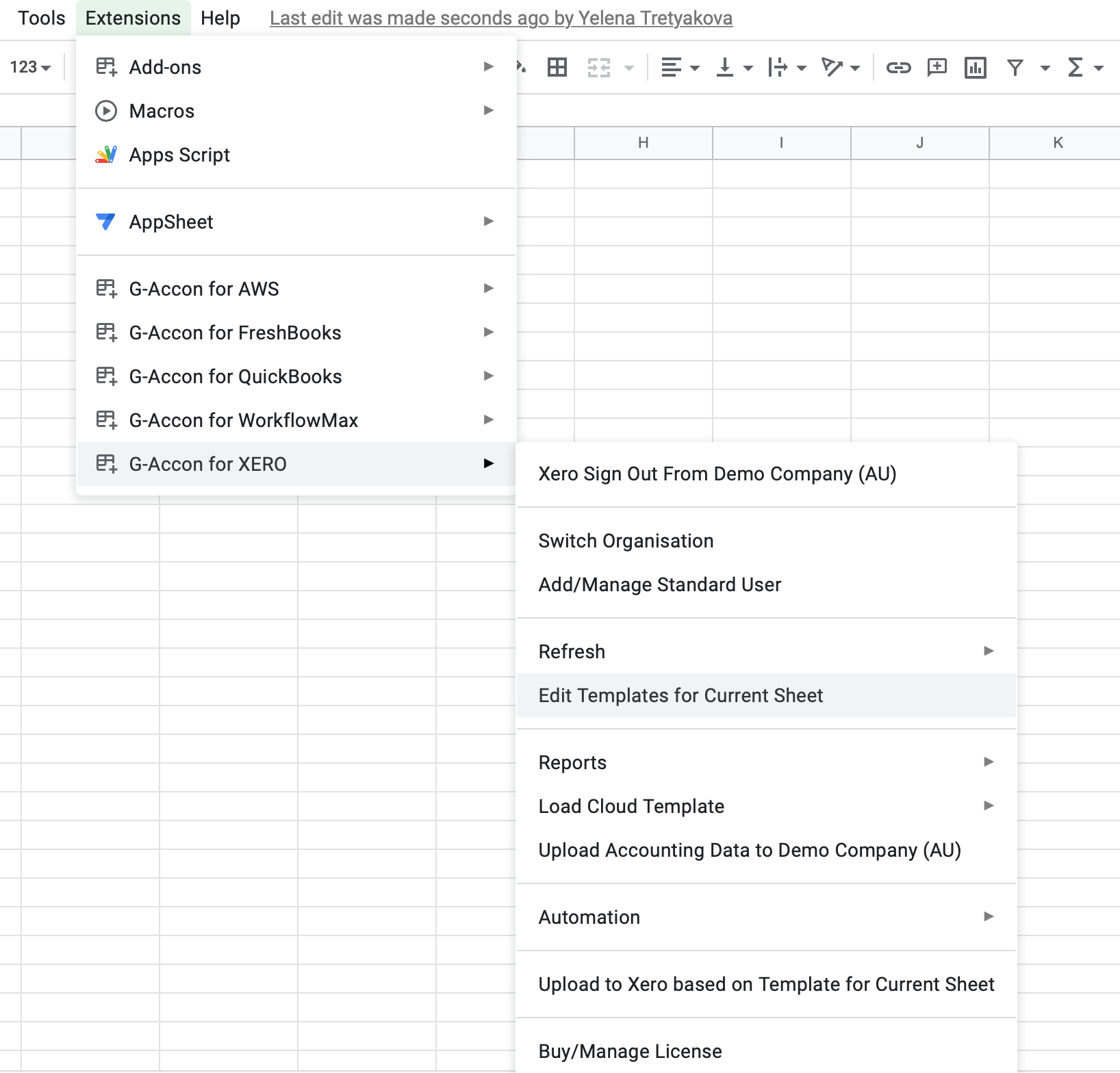
Task: Click the AppSheet submenu arrow
Action: click(x=489, y=221)
